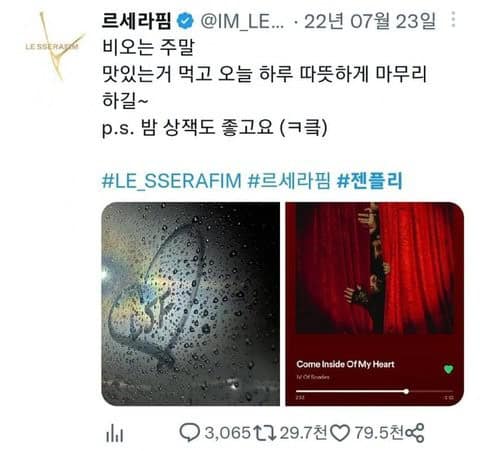Click the @IM_LE... account handle

(243, 21)
